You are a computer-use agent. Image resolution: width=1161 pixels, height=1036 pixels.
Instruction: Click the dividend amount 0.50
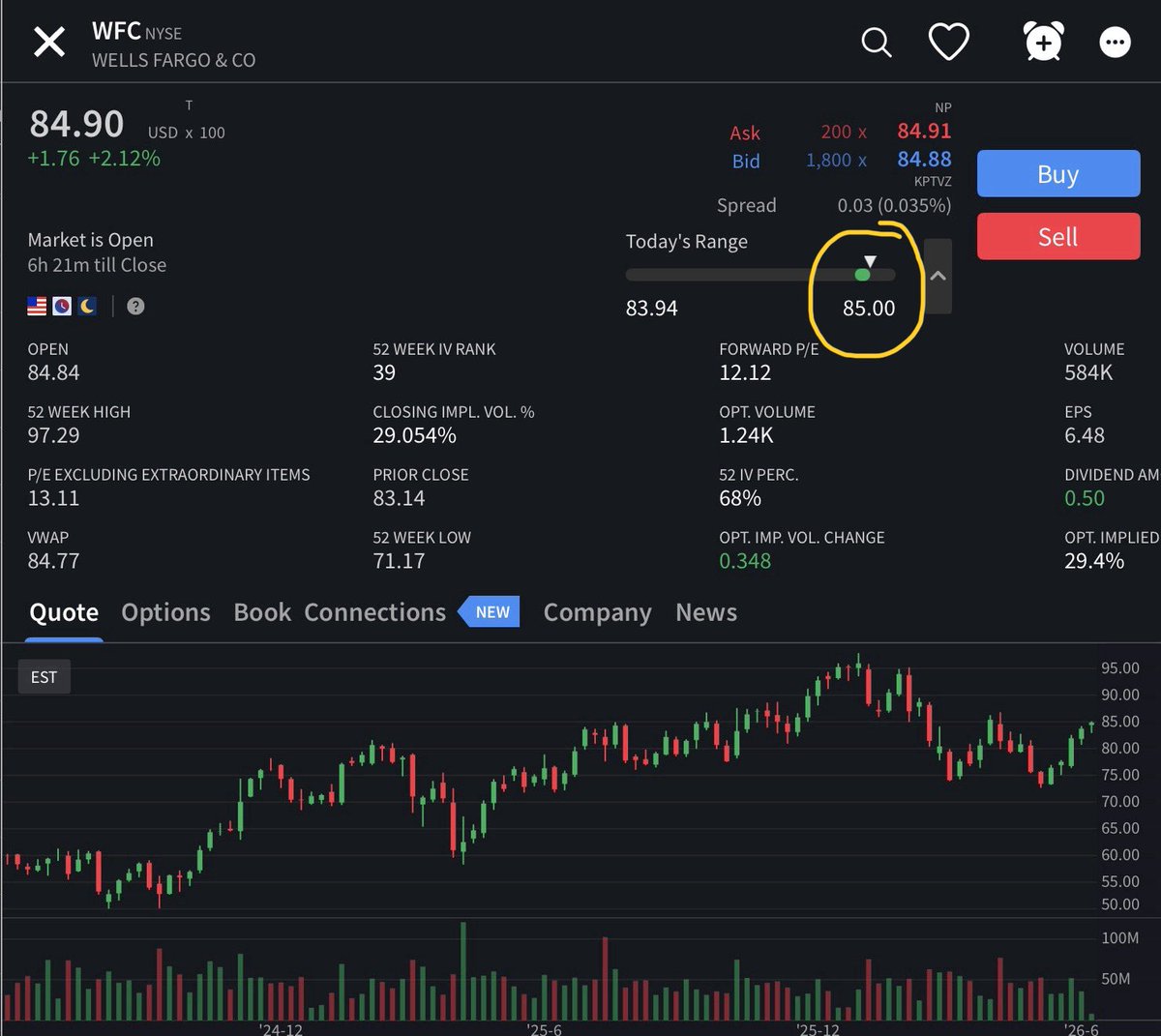click(1085, 498)
